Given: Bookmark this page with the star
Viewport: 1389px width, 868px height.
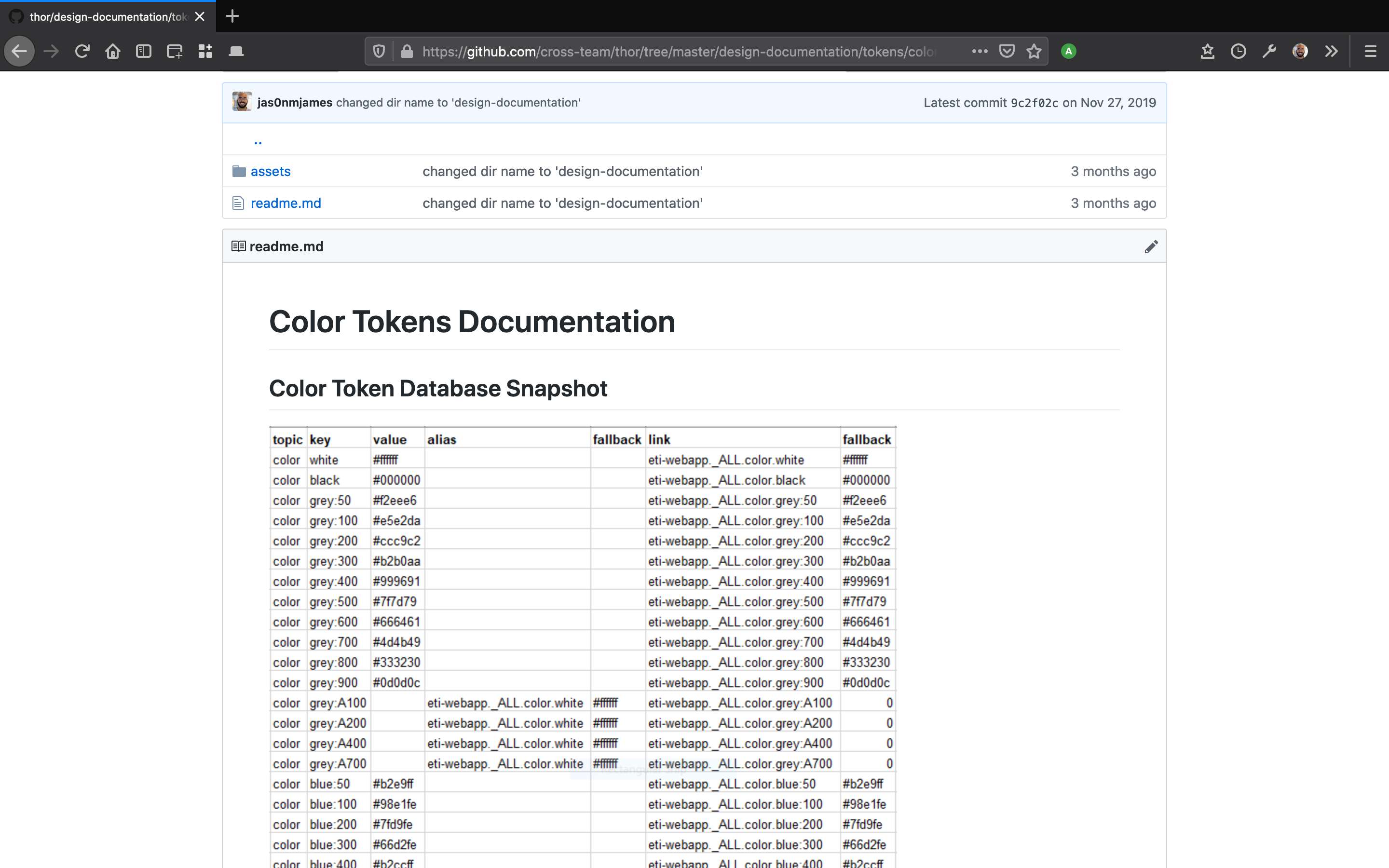Looking at the screenshot, I should (1034, 52).
